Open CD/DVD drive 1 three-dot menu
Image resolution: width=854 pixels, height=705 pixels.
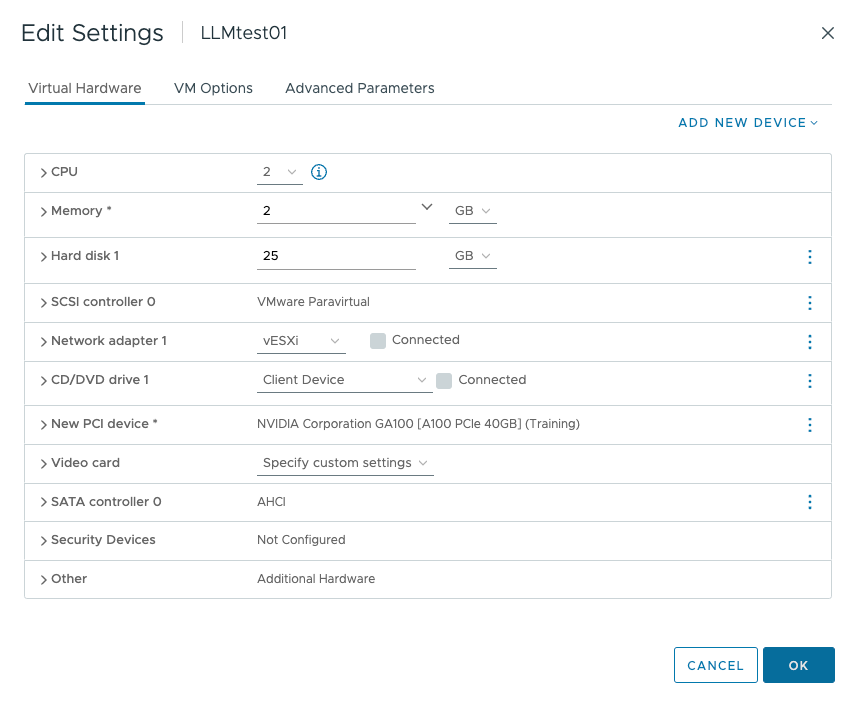810,381
